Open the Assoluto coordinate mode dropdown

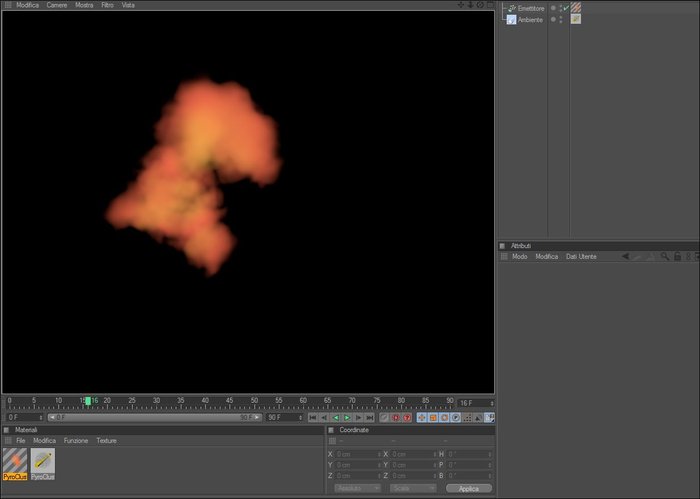tap(357, 488)
